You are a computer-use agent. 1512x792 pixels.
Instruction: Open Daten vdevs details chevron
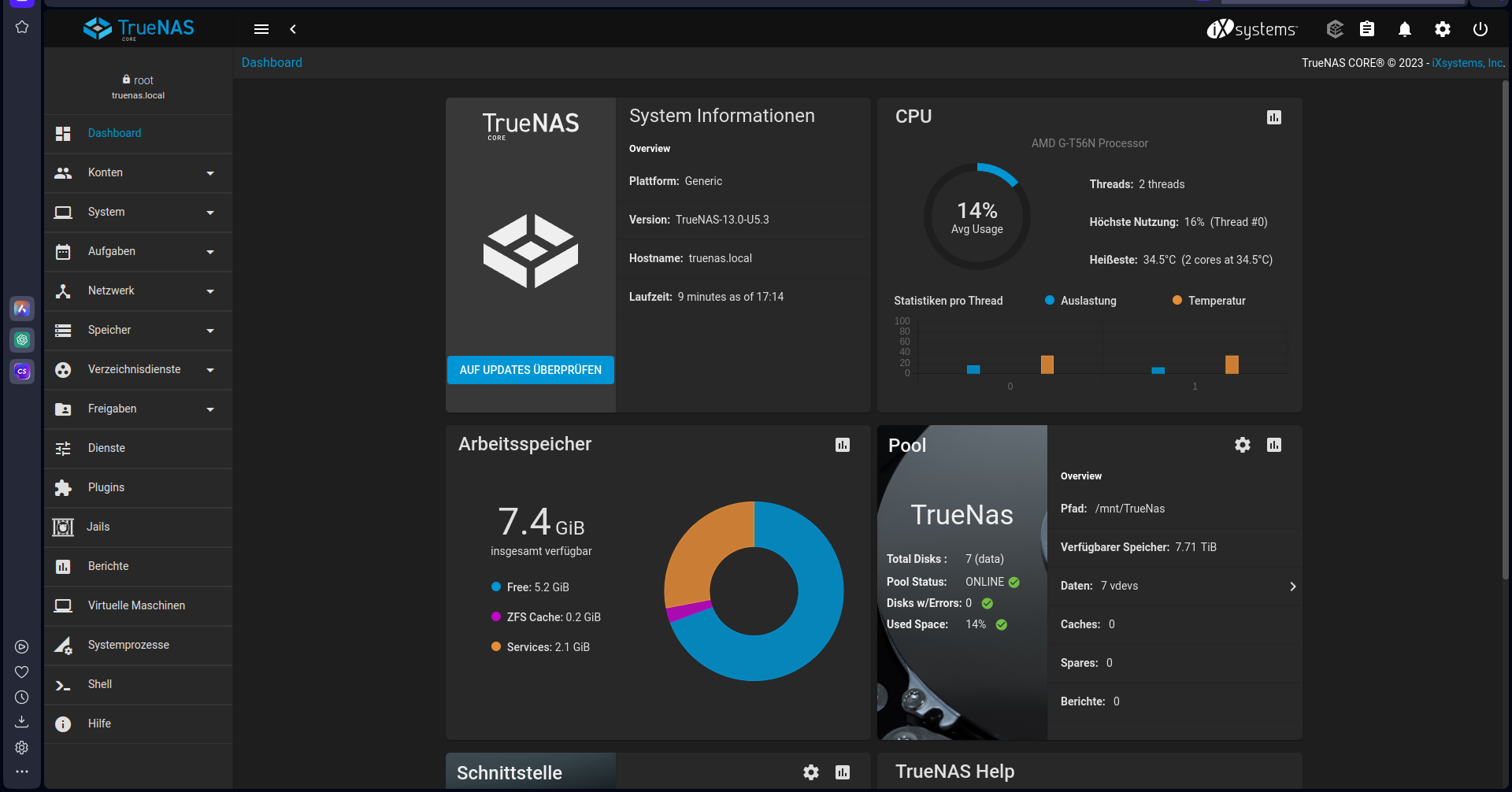tap(1292, 587)
